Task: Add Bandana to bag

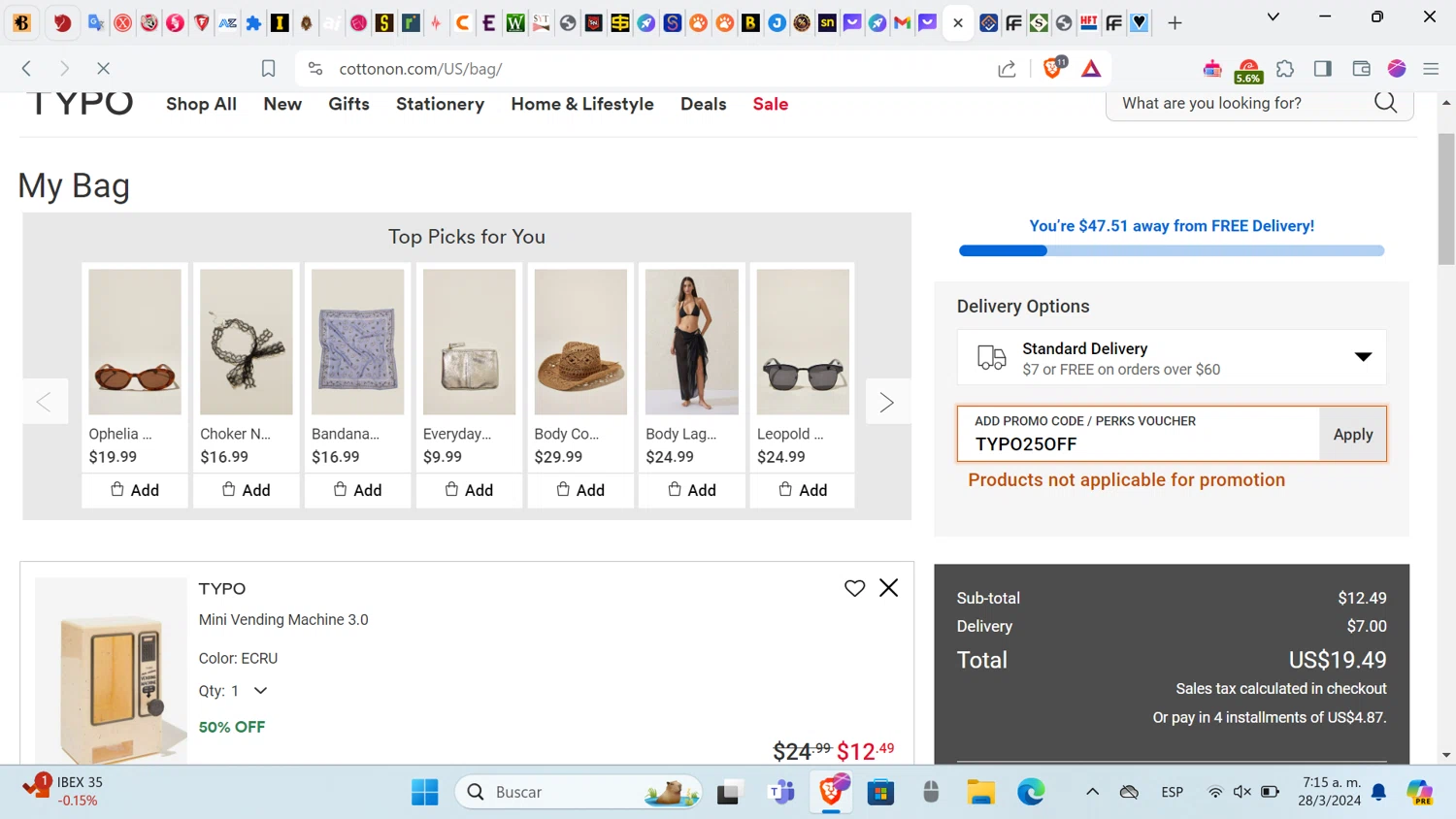Action: [x=358, y=490]
